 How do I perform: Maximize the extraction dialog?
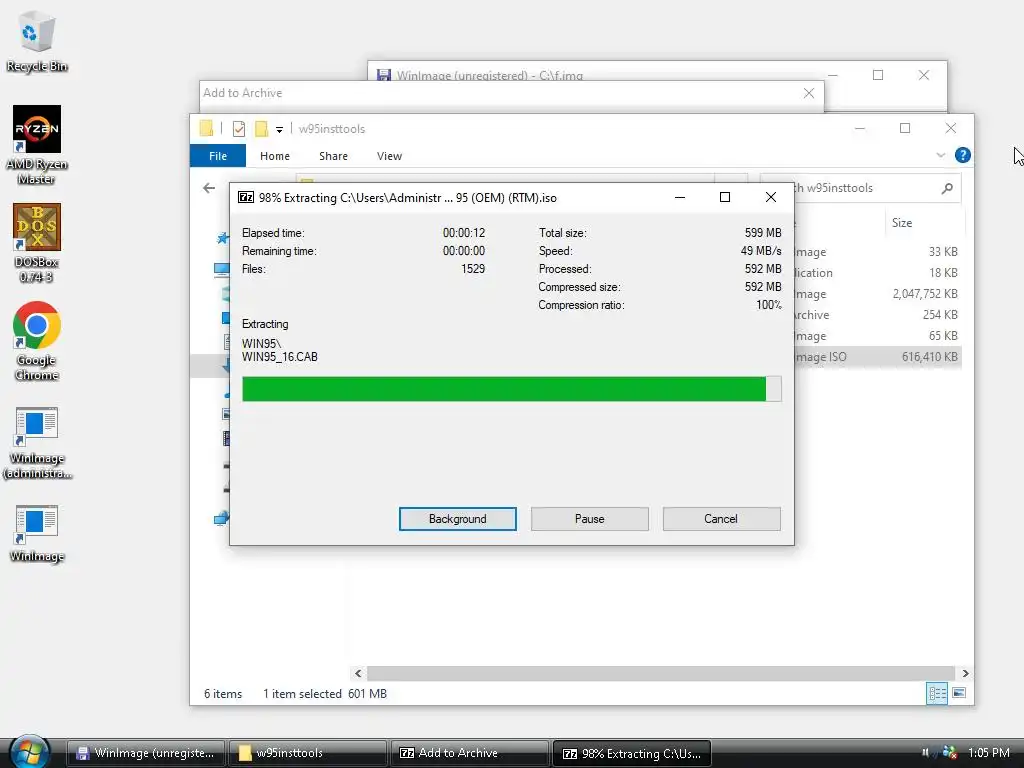click(x=725, y=197)
